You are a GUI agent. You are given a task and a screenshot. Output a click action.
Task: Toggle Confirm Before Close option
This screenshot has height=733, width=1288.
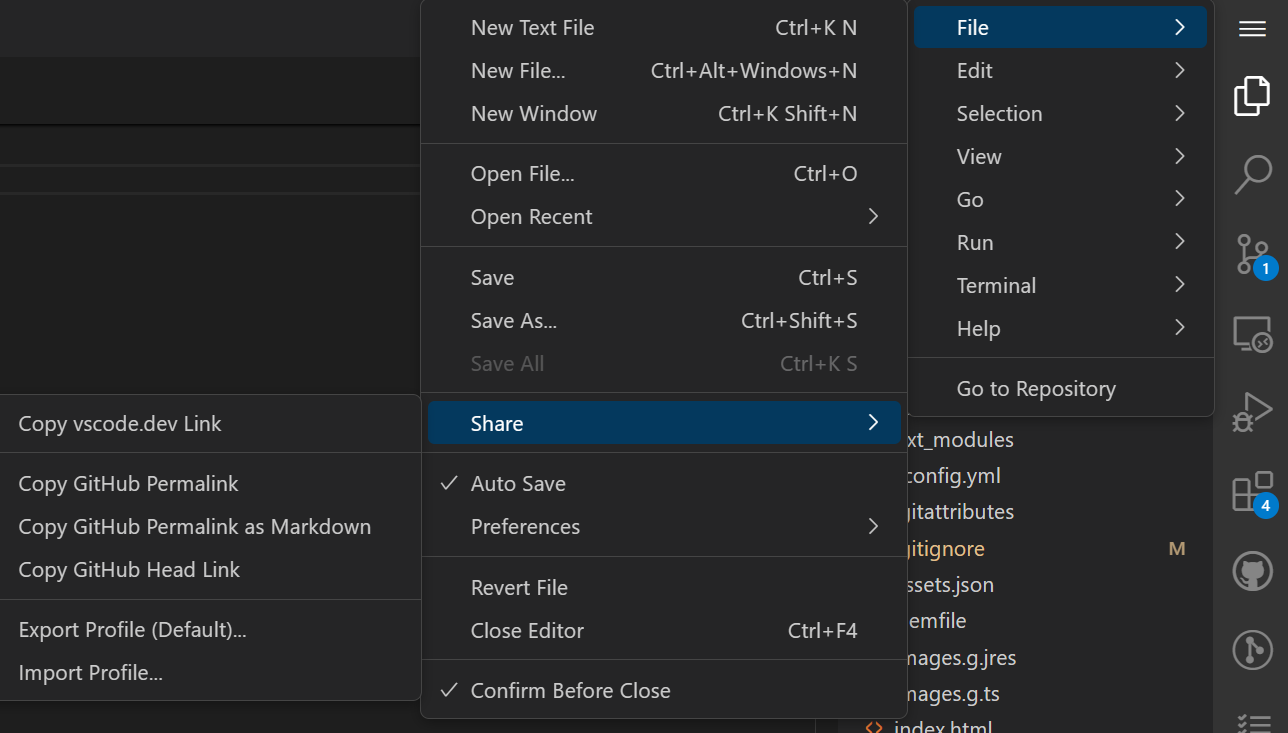[664, 691]
